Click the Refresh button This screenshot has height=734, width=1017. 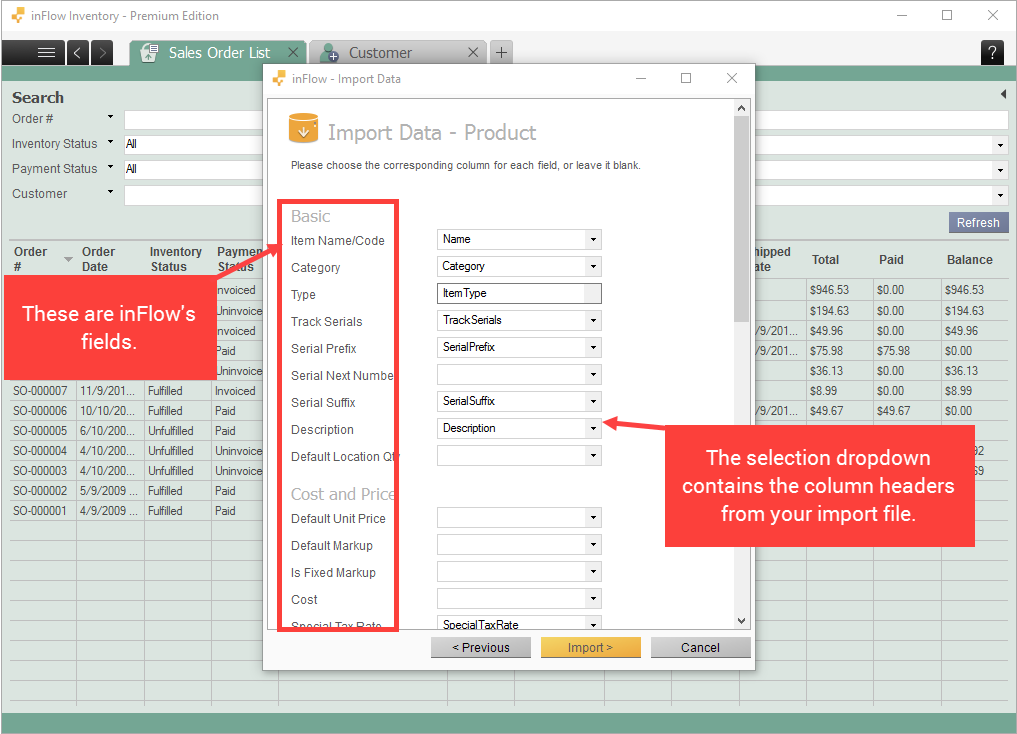tap(978, 222)
